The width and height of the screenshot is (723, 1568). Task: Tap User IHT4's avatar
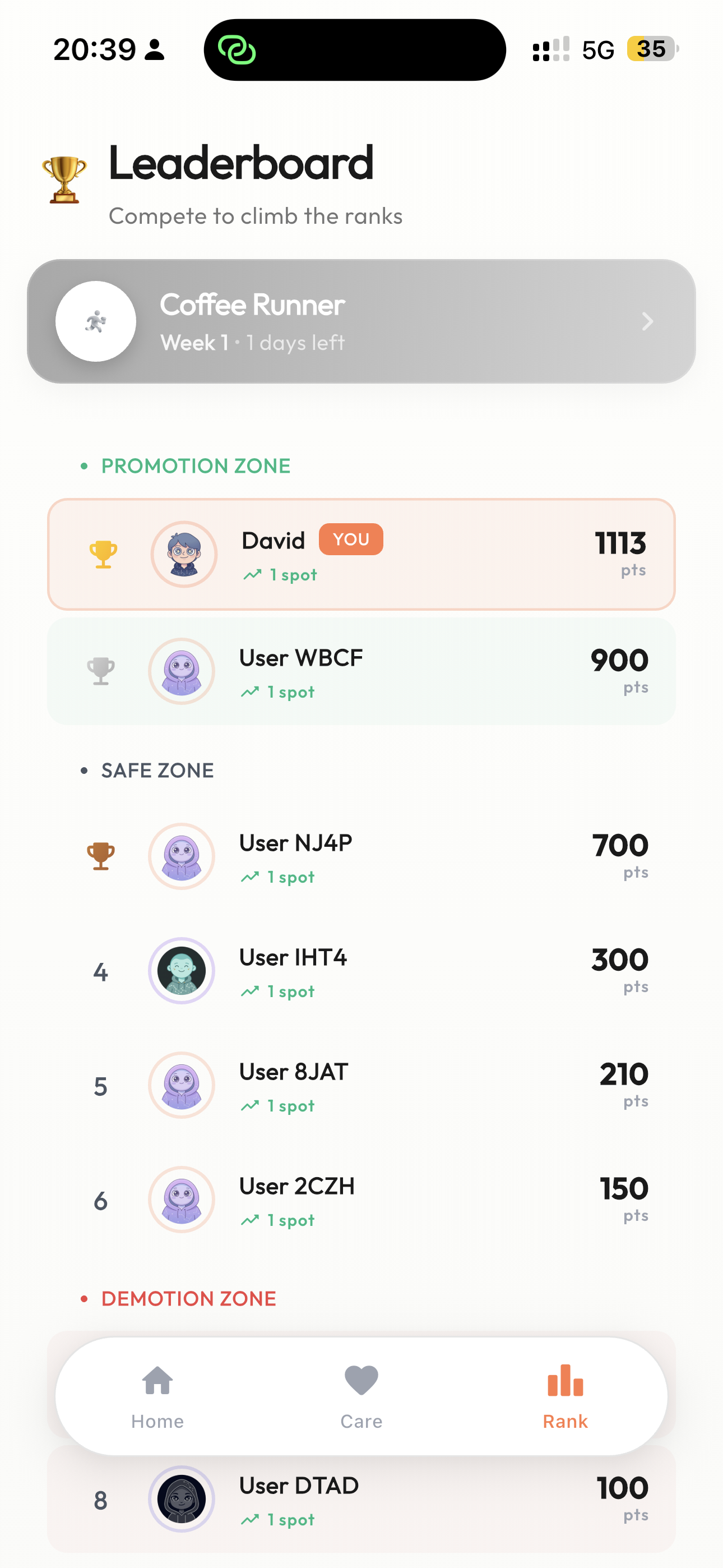coord(182,971)
